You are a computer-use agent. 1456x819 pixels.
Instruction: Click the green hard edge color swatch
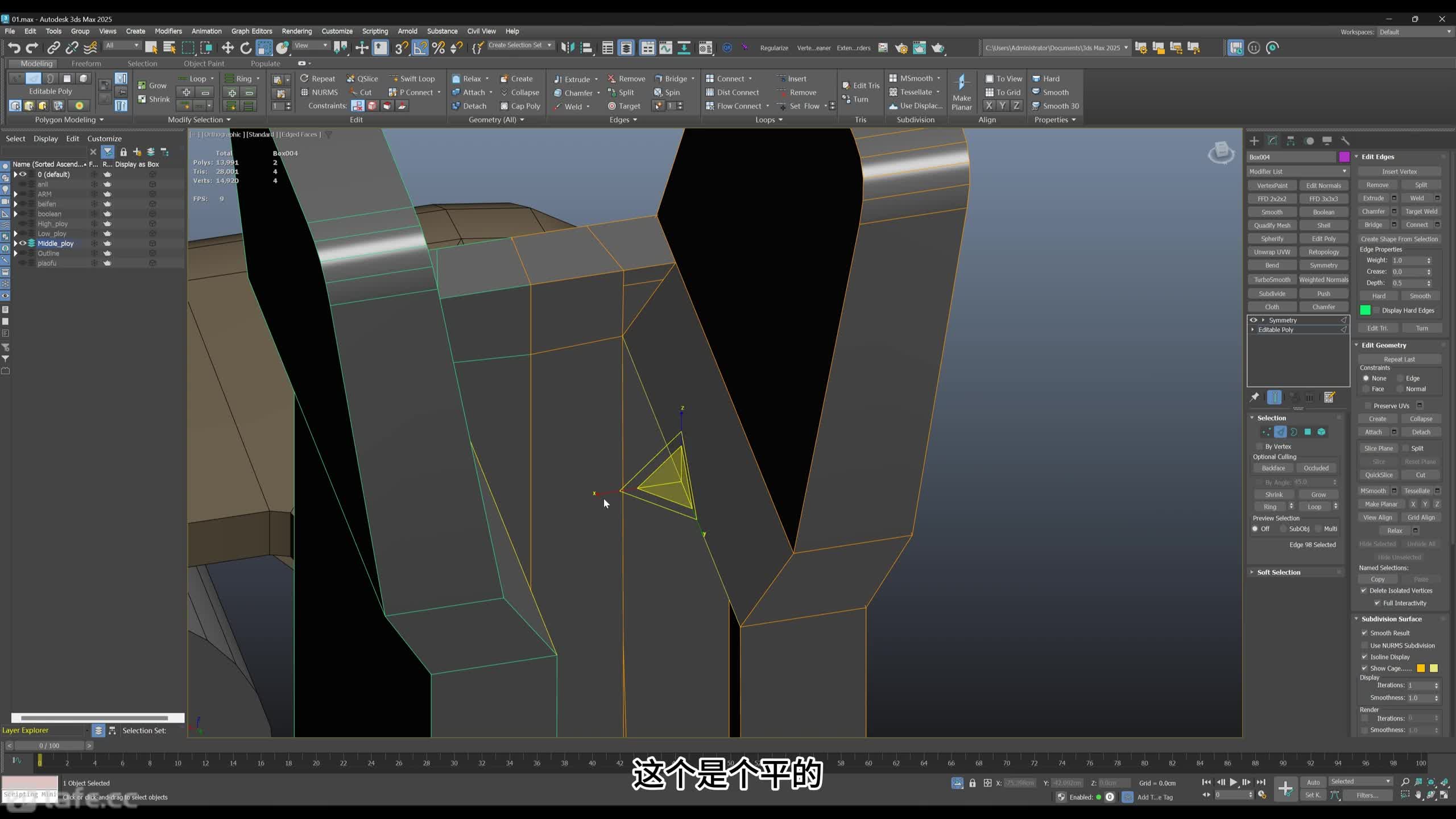[x=1365, y=311]
